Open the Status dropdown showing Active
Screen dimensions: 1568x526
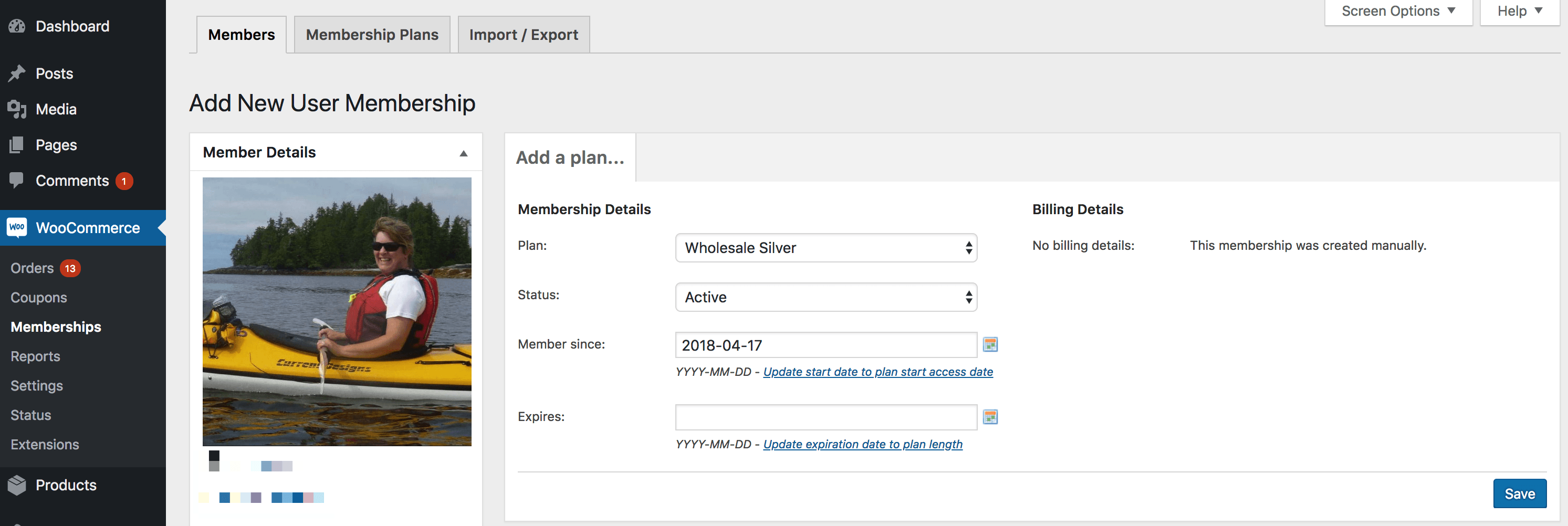pos(825,297)
